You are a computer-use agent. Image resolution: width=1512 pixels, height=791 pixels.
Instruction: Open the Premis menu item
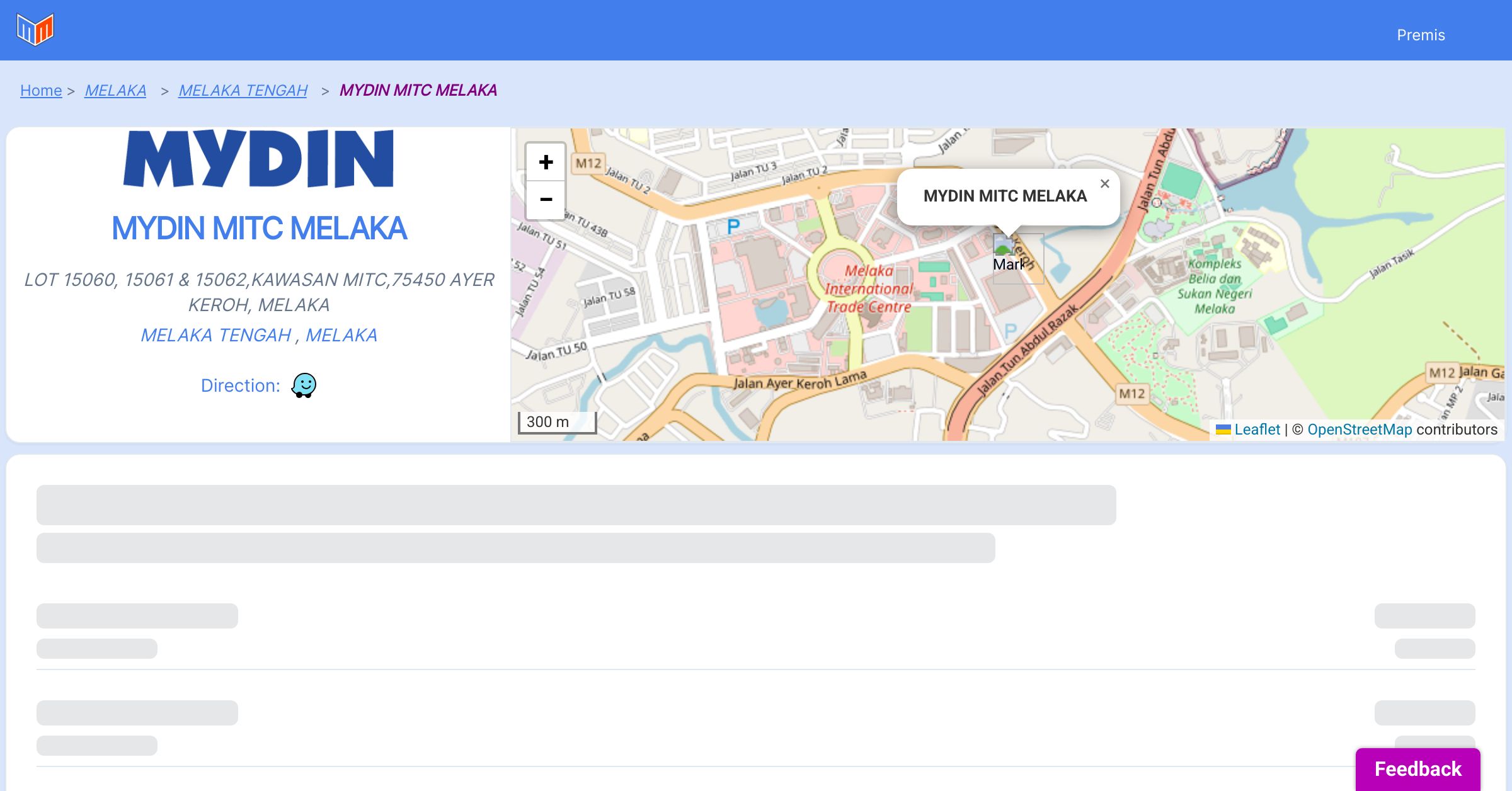1421,35
